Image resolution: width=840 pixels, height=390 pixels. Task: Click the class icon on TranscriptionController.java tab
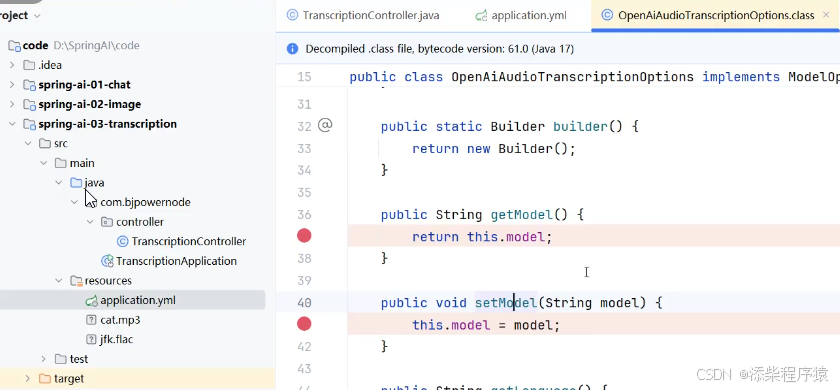click(x=292, y=16)
